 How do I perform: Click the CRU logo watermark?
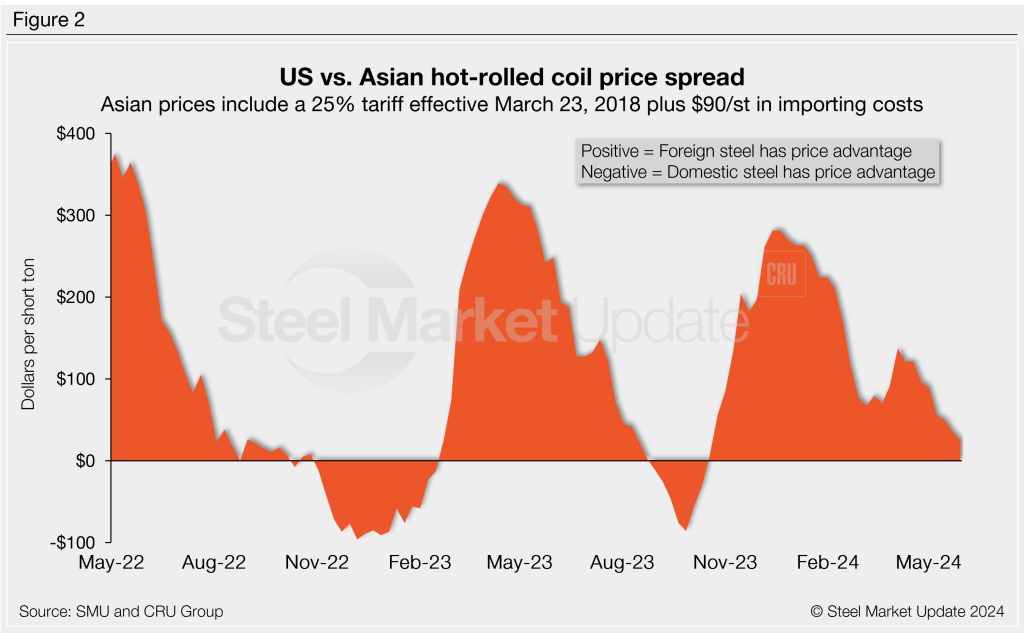[784, 277]
